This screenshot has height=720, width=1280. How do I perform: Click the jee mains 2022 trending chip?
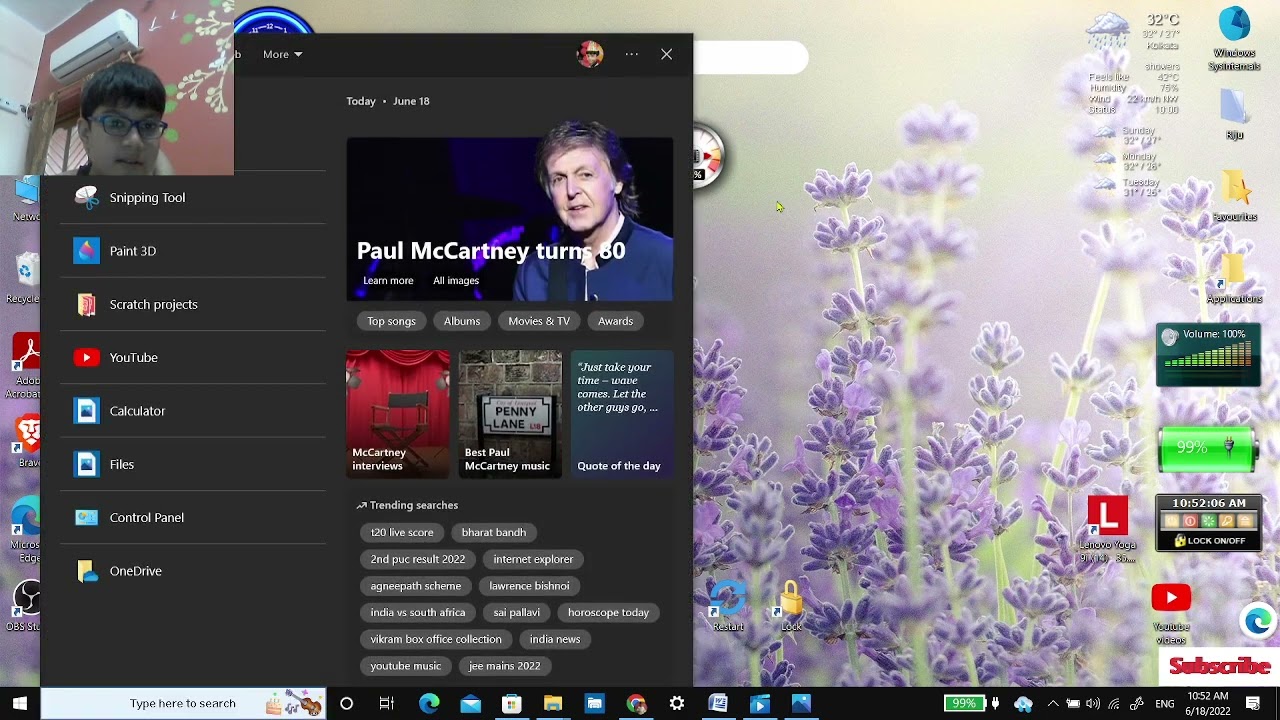[504, 666]
